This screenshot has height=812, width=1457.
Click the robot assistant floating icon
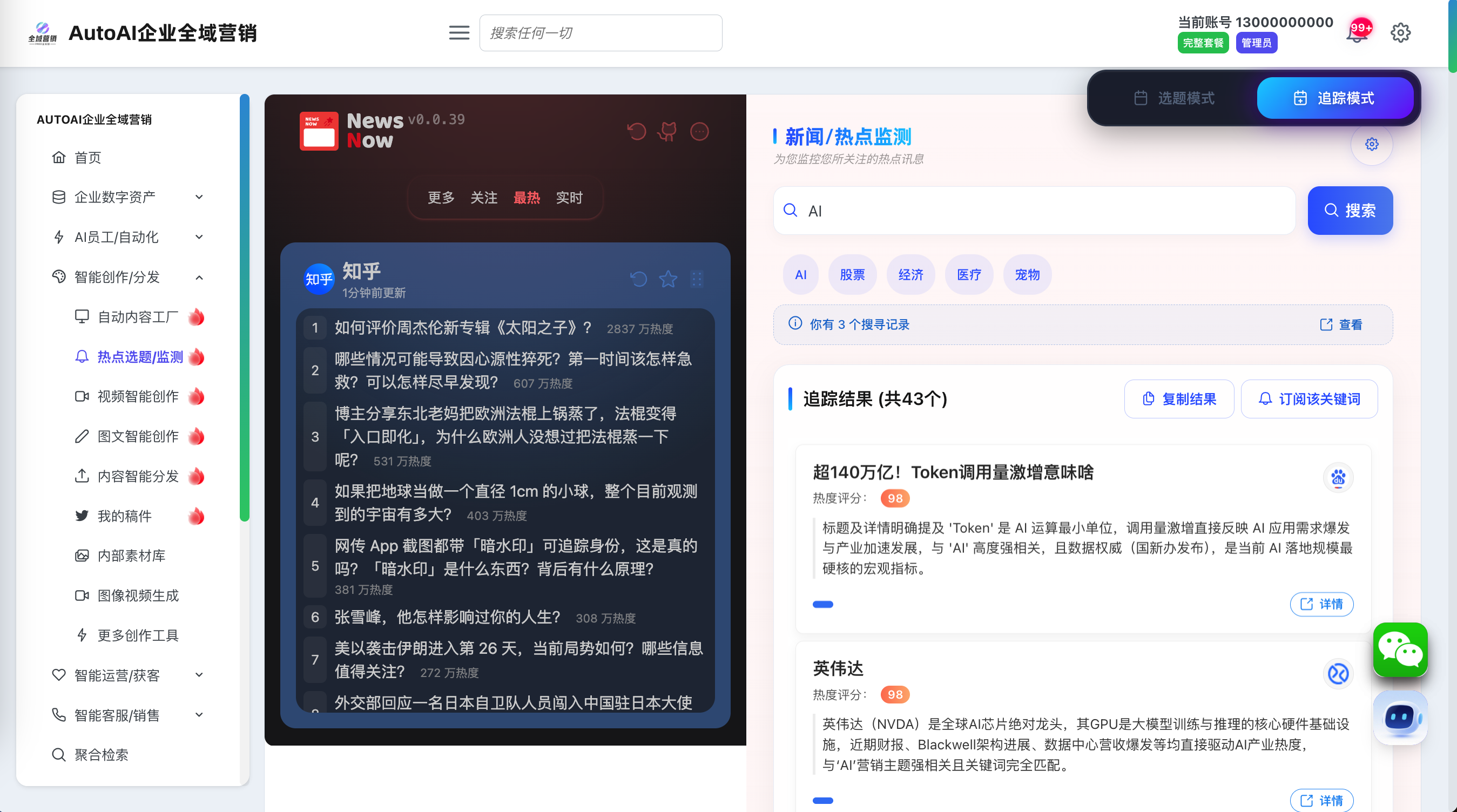pyautogui.click(x=1400, y=718)
